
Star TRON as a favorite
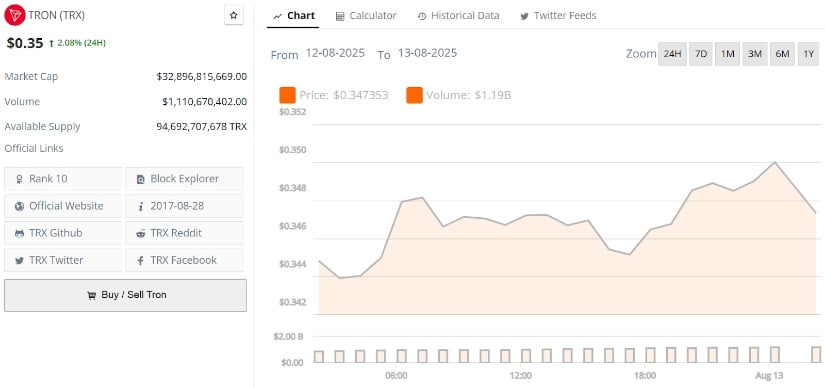point(234,15)
